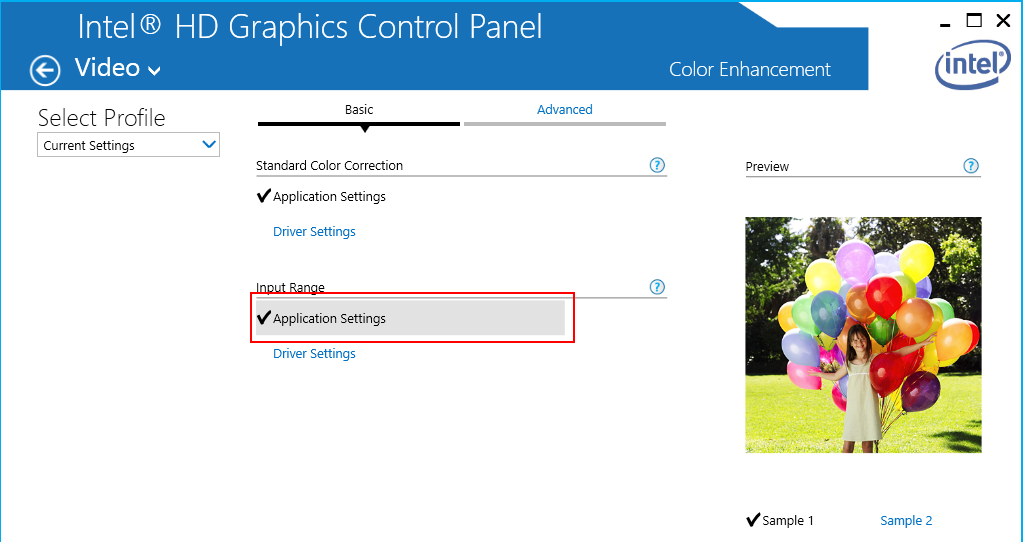Screen dimensions: 1023x542
Task: Select Application Settings under Standard Color Correction
Action: pos(329,197)
